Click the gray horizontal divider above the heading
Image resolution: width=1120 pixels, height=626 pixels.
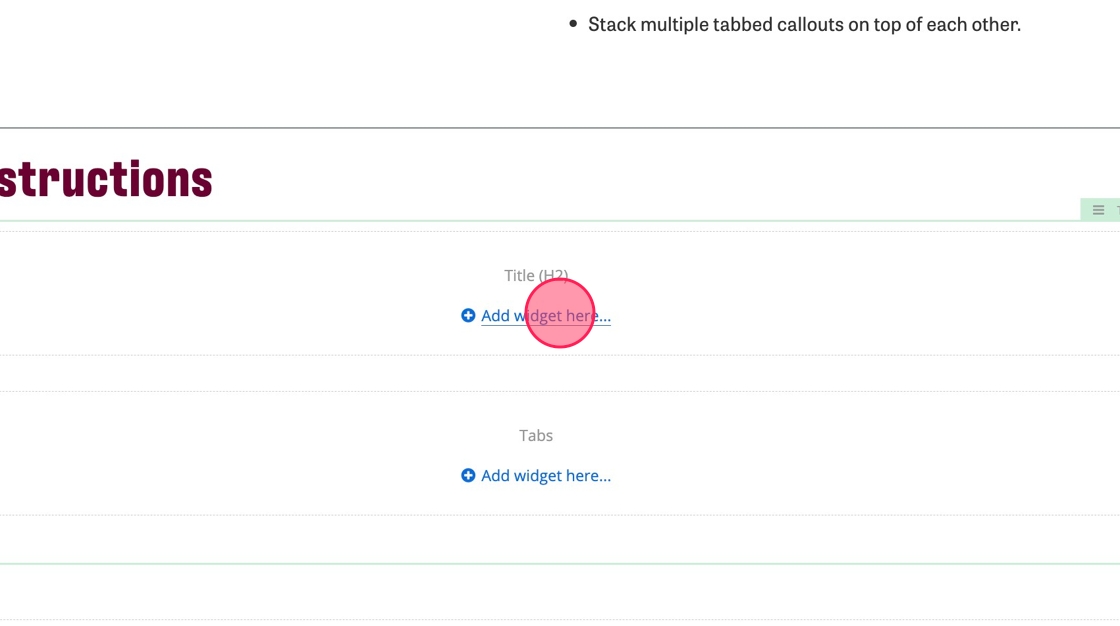pyautogui.click(x=560, y=128)
